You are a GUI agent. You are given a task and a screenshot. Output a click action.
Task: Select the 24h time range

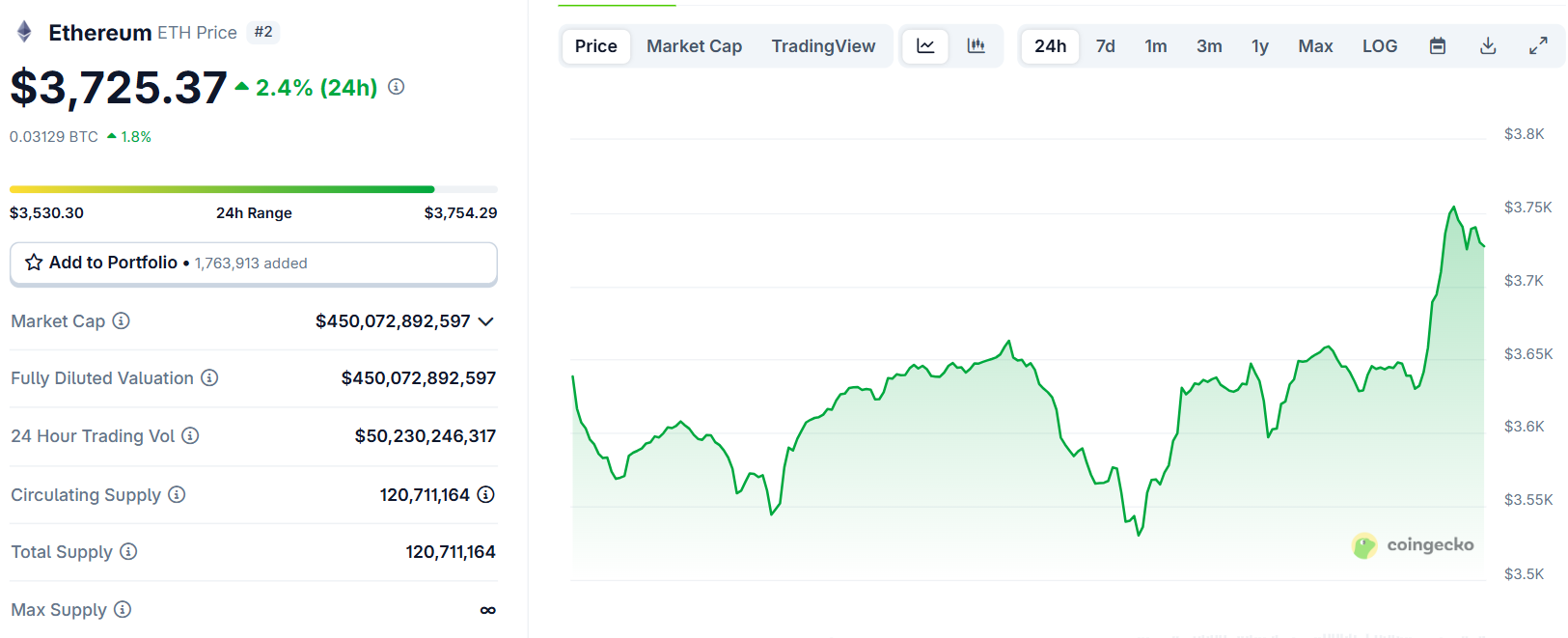click(x=1051, y=46)
